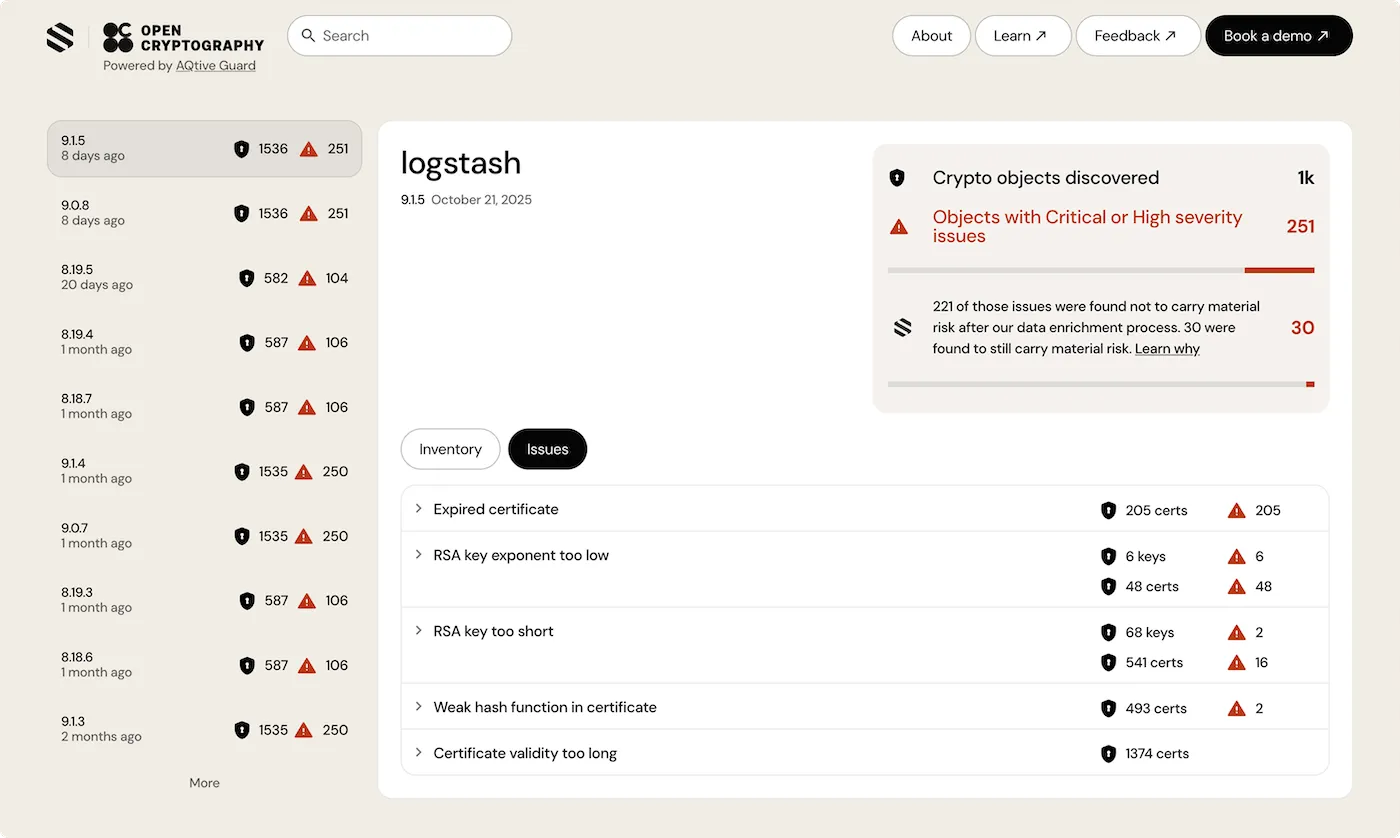Click the warning triangle in the 8.19.3 row
Viewport: 1400px width, 838px height.
[x=307, y=601]
